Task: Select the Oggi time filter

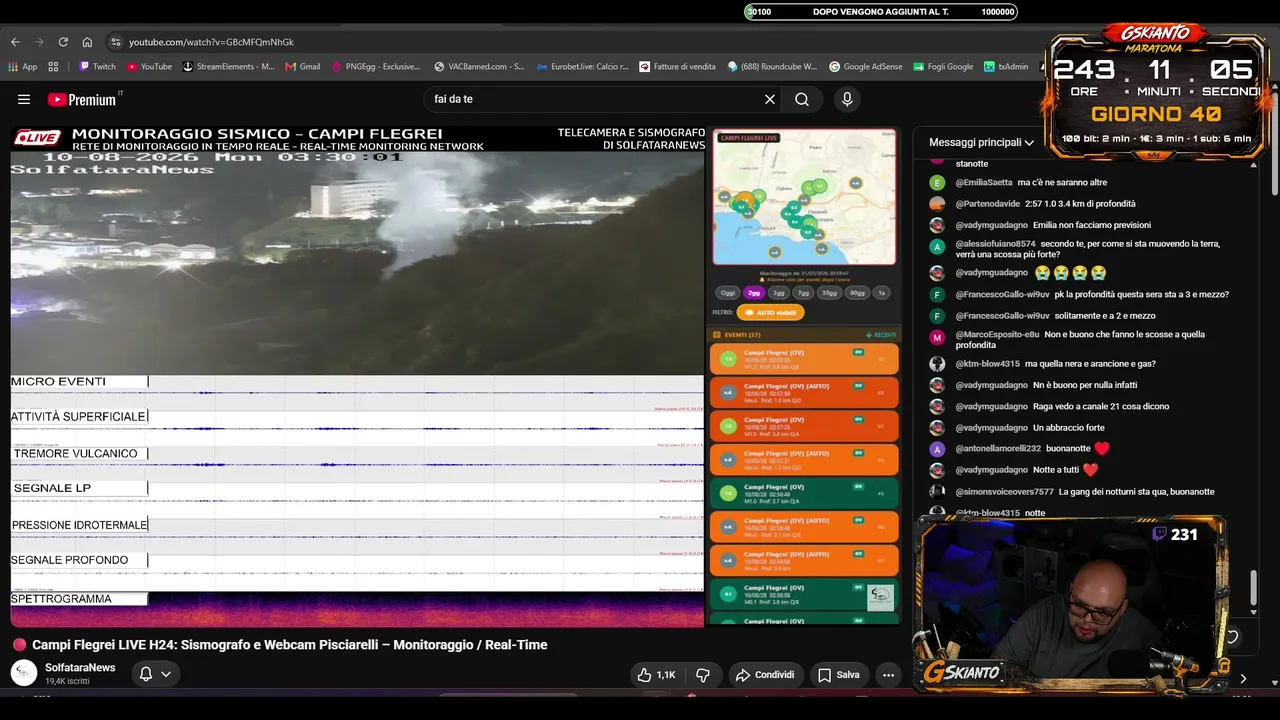Action: coord(728,293)
